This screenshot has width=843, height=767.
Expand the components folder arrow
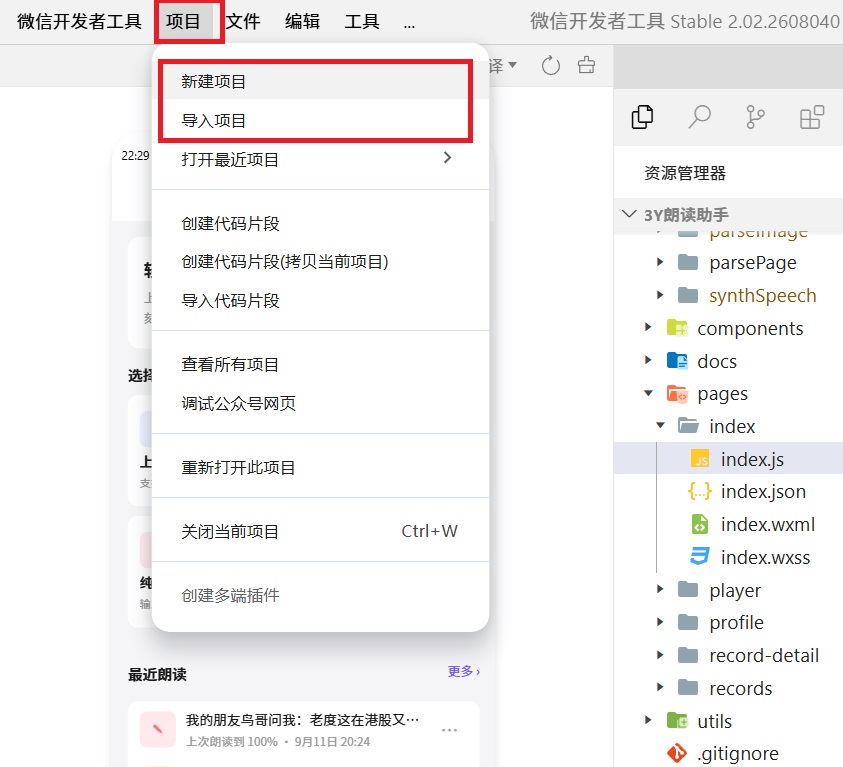tap(648, 328)
